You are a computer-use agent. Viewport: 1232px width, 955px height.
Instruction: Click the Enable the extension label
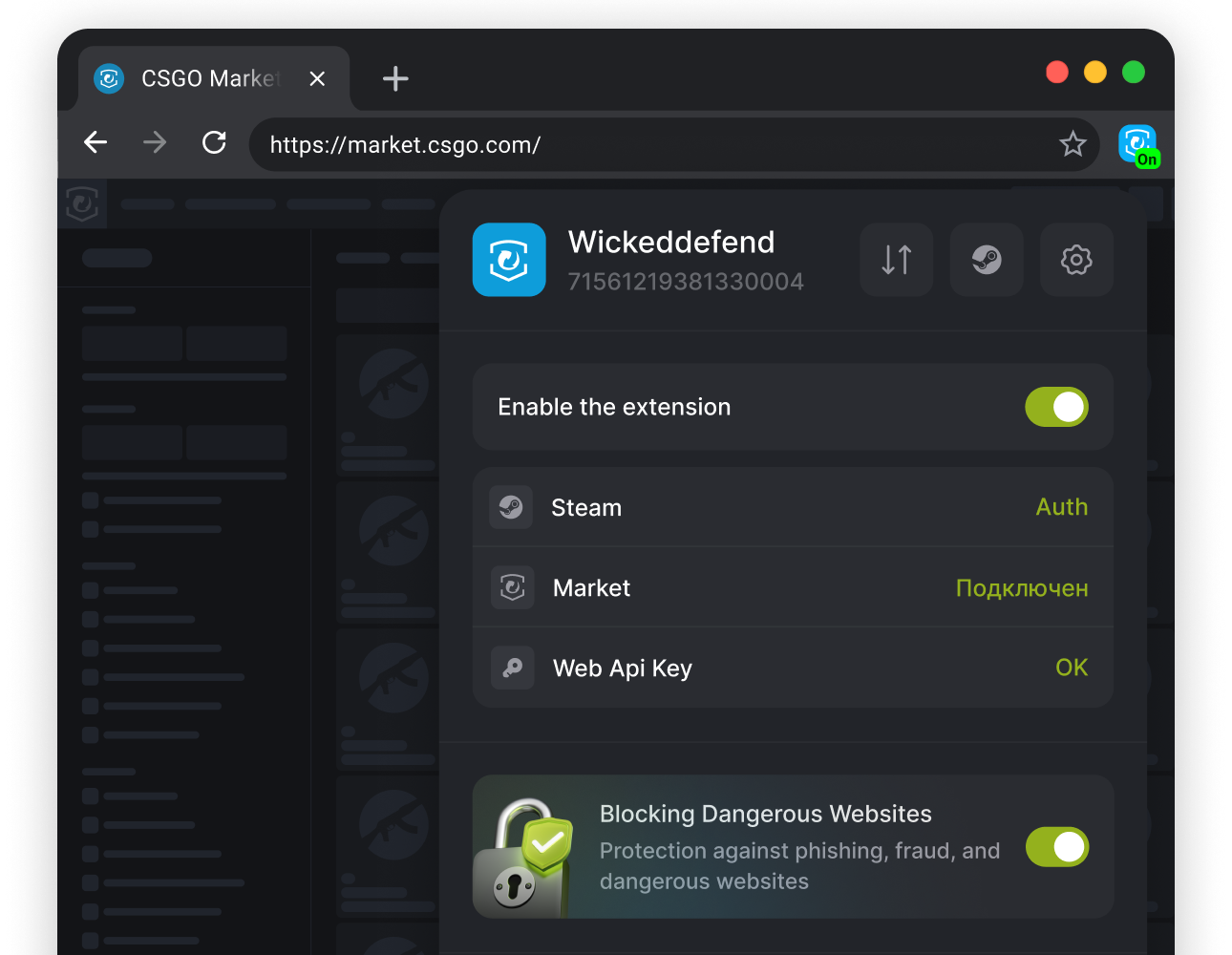[614, 407]
